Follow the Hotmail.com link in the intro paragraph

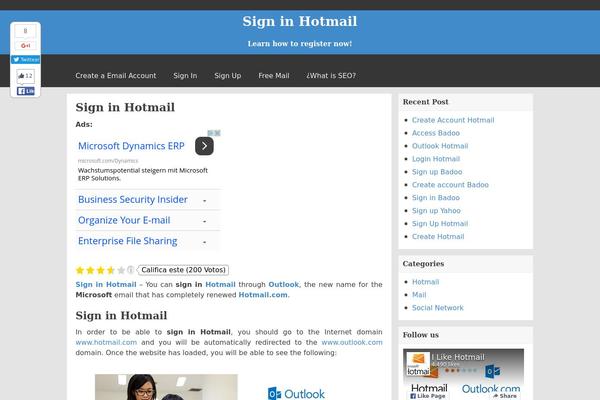point(263,295)
